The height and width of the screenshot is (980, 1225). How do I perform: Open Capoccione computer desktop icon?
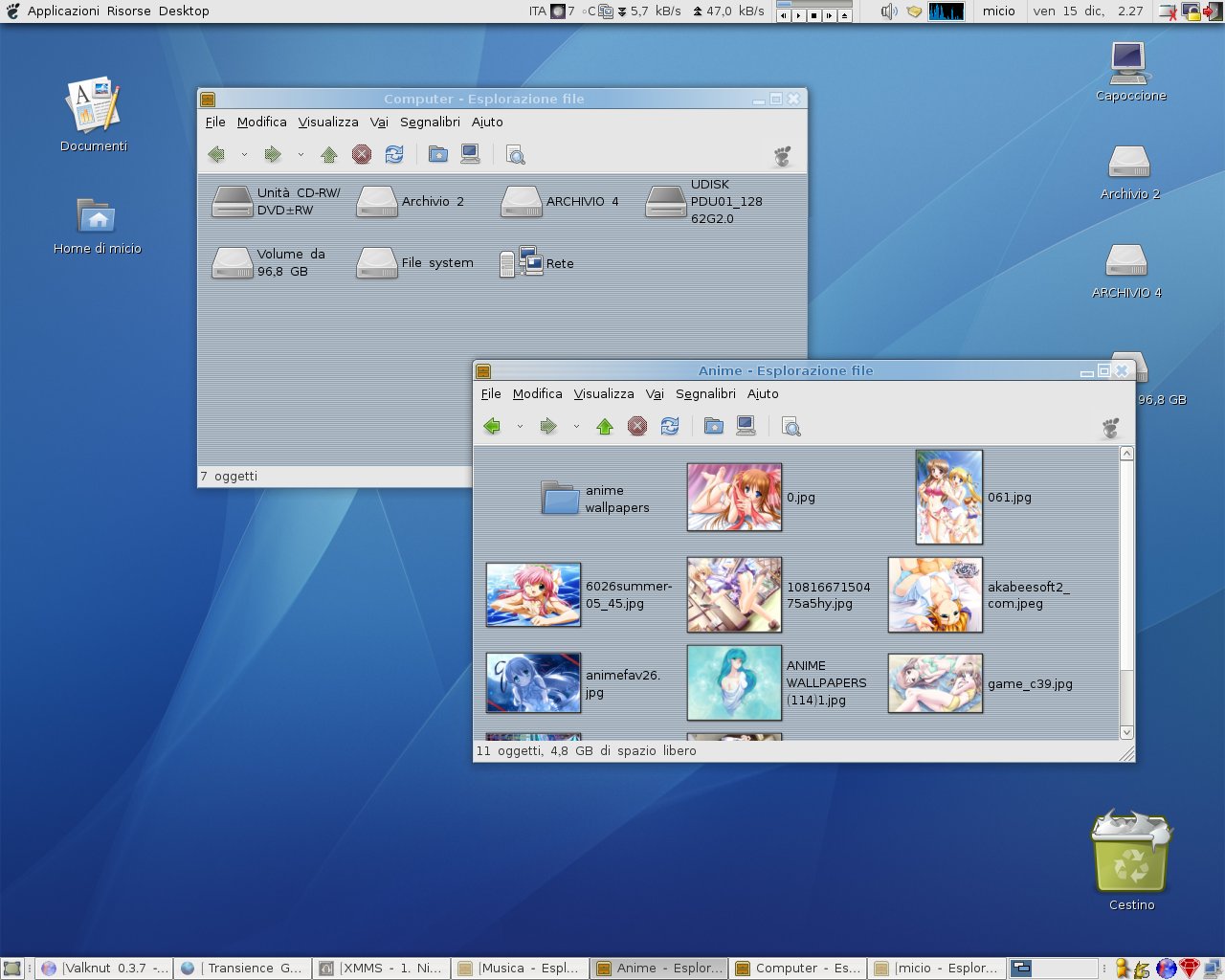coord(1129,63)
